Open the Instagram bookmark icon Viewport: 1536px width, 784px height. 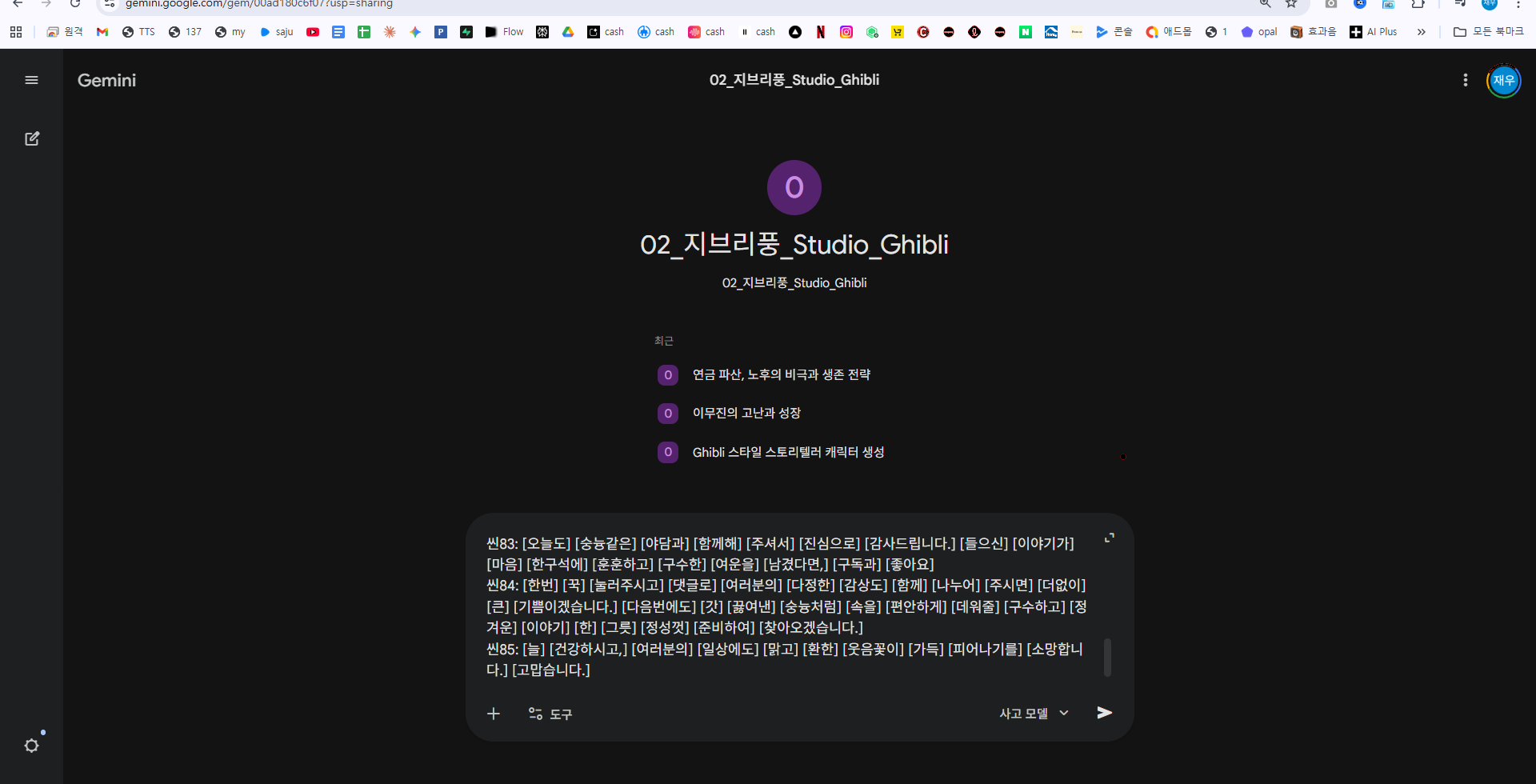point(846,32)
